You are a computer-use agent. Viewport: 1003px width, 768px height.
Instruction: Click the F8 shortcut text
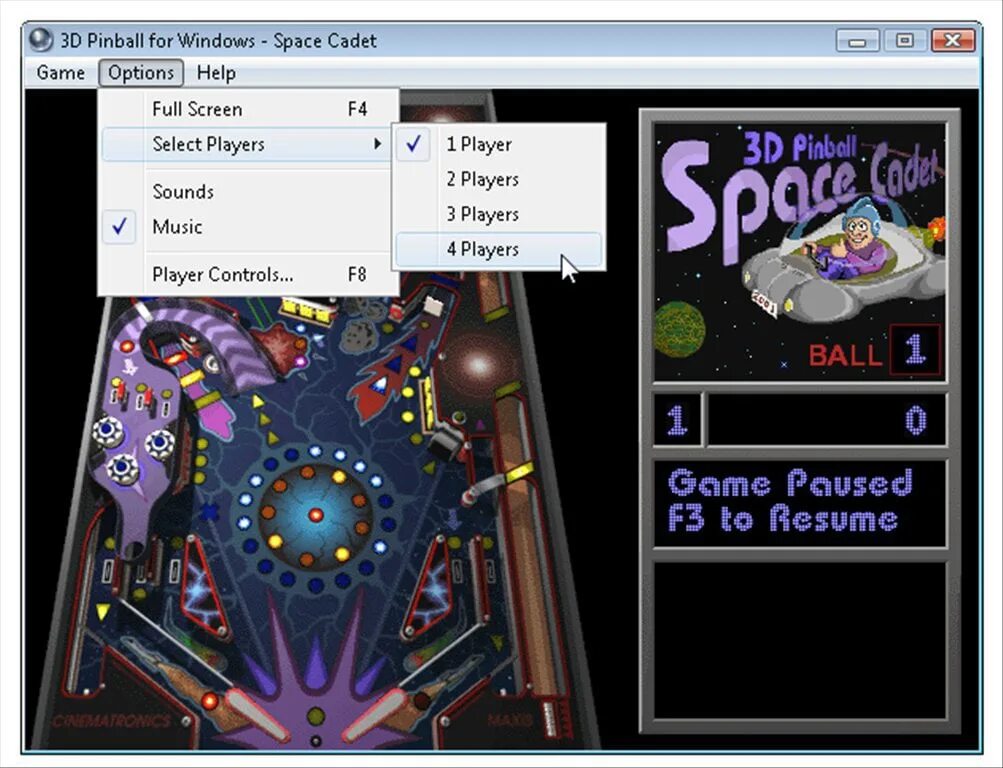[357, 275]
